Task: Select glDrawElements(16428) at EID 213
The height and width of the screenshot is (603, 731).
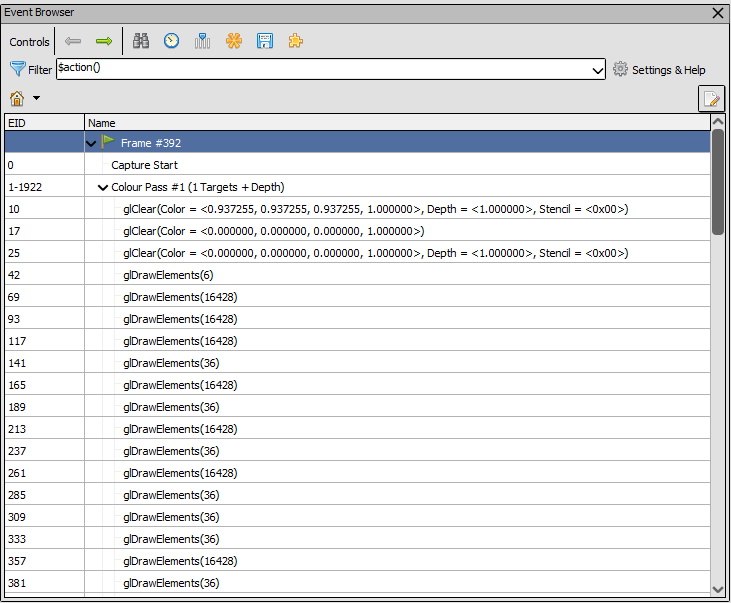Action: tap(357, 429)
